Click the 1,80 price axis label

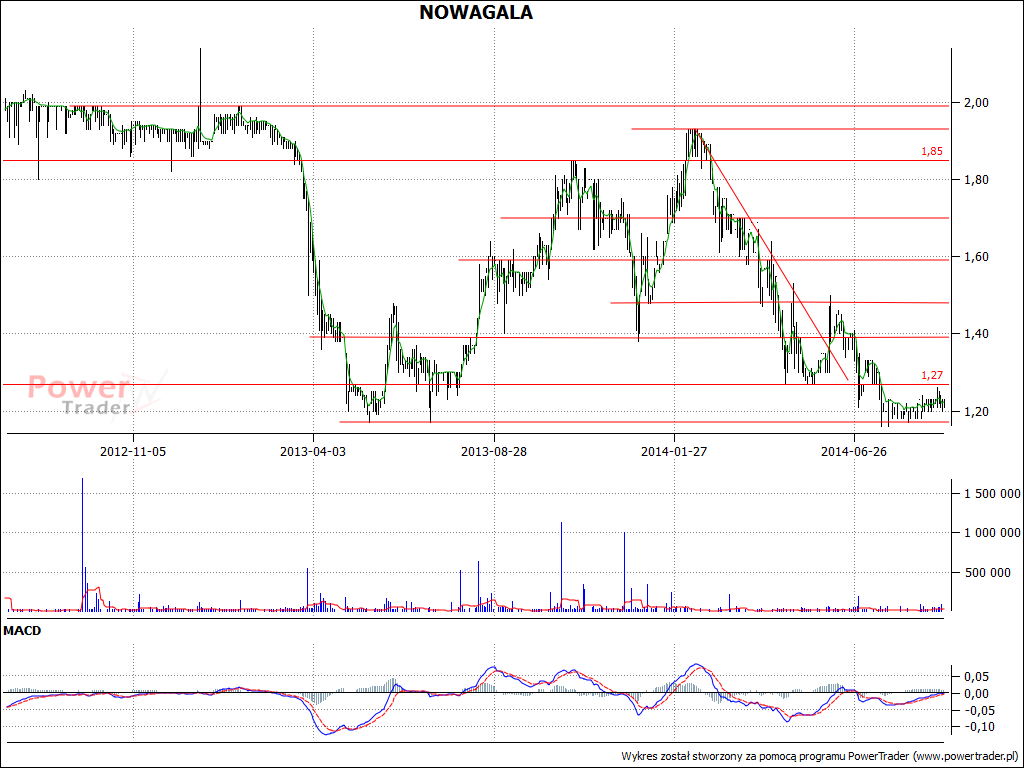click(x=975, y=180)
